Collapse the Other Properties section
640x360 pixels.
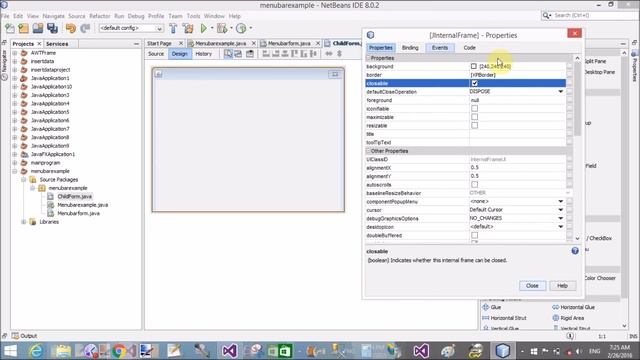[368, 151]
